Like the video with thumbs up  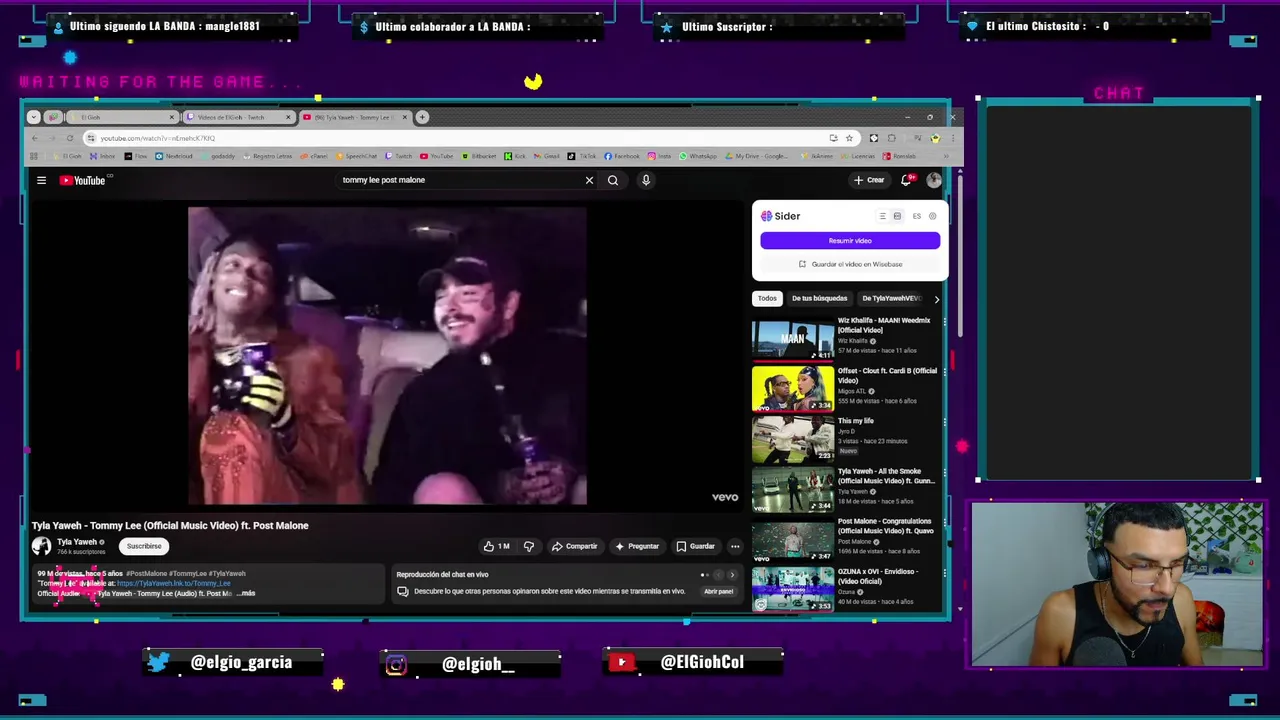click(x=496, y=546)
